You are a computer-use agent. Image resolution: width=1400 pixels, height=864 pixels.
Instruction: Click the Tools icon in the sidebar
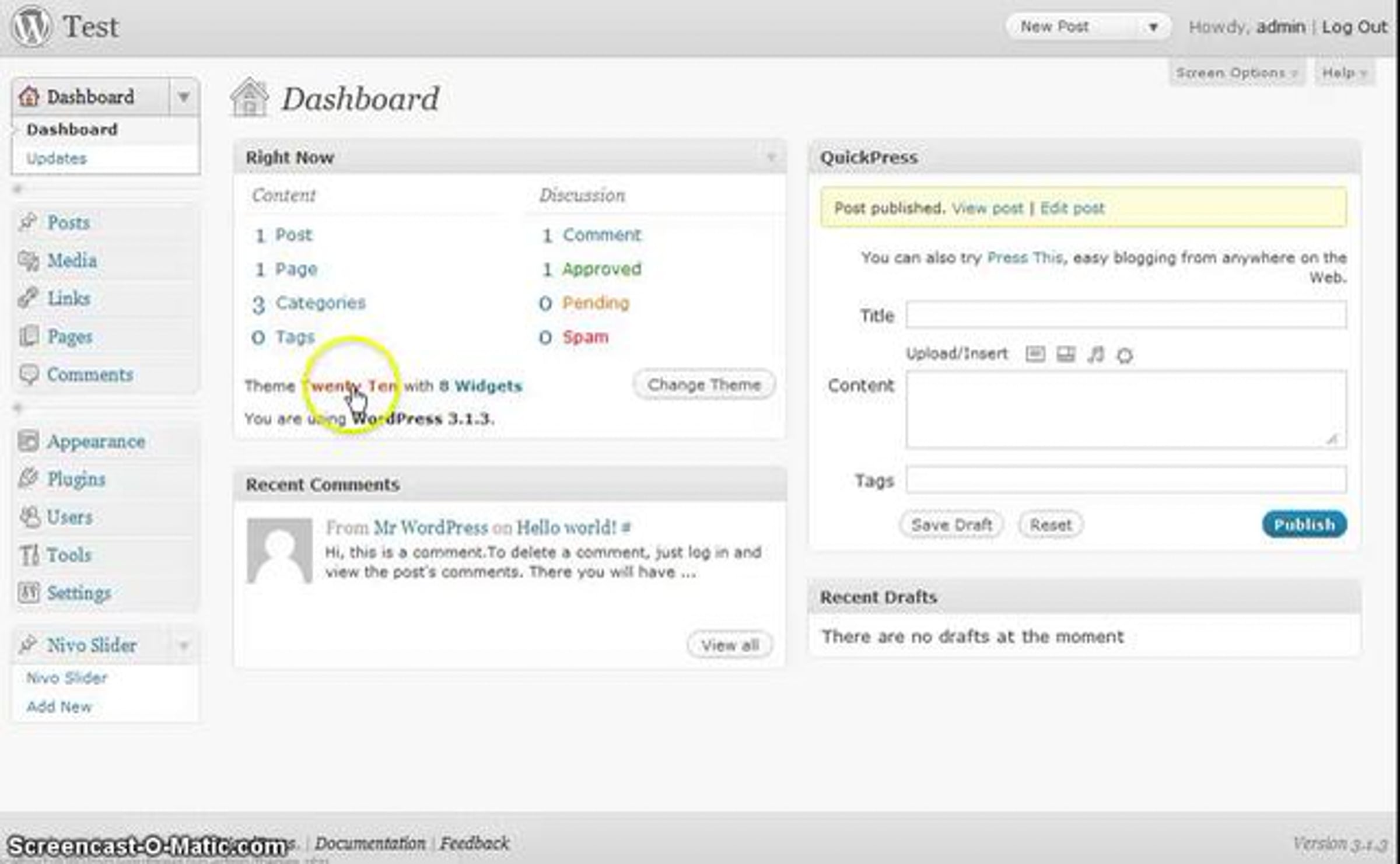28,554
